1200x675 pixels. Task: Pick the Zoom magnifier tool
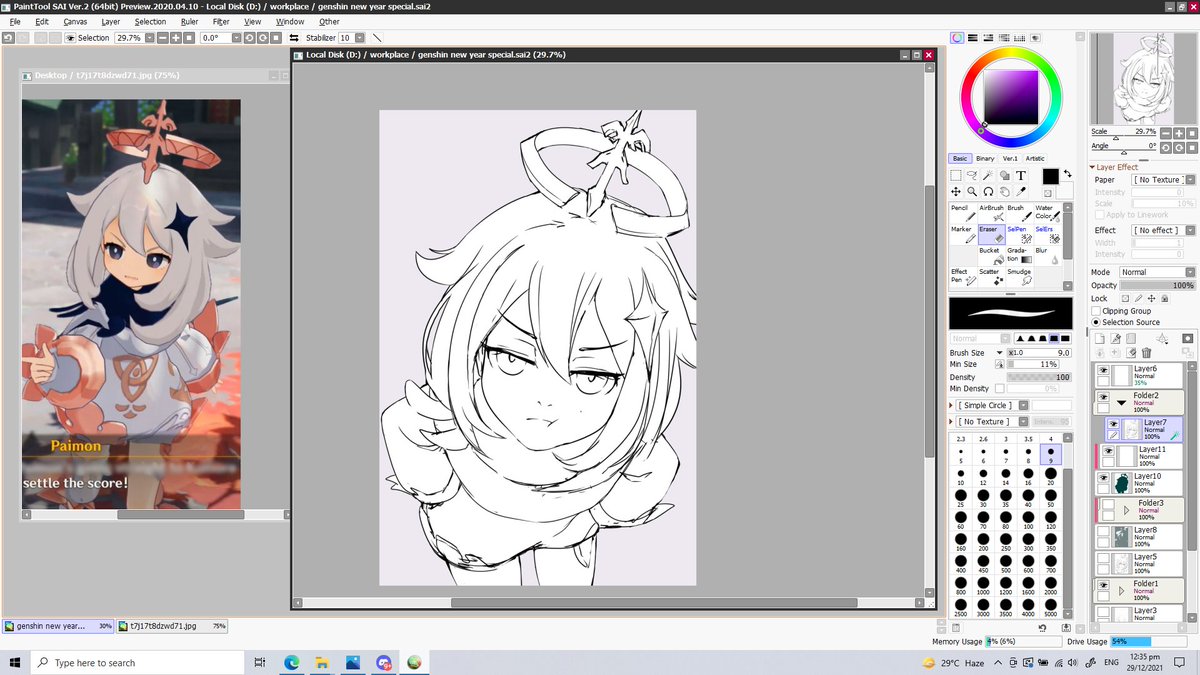coord(973,191)
